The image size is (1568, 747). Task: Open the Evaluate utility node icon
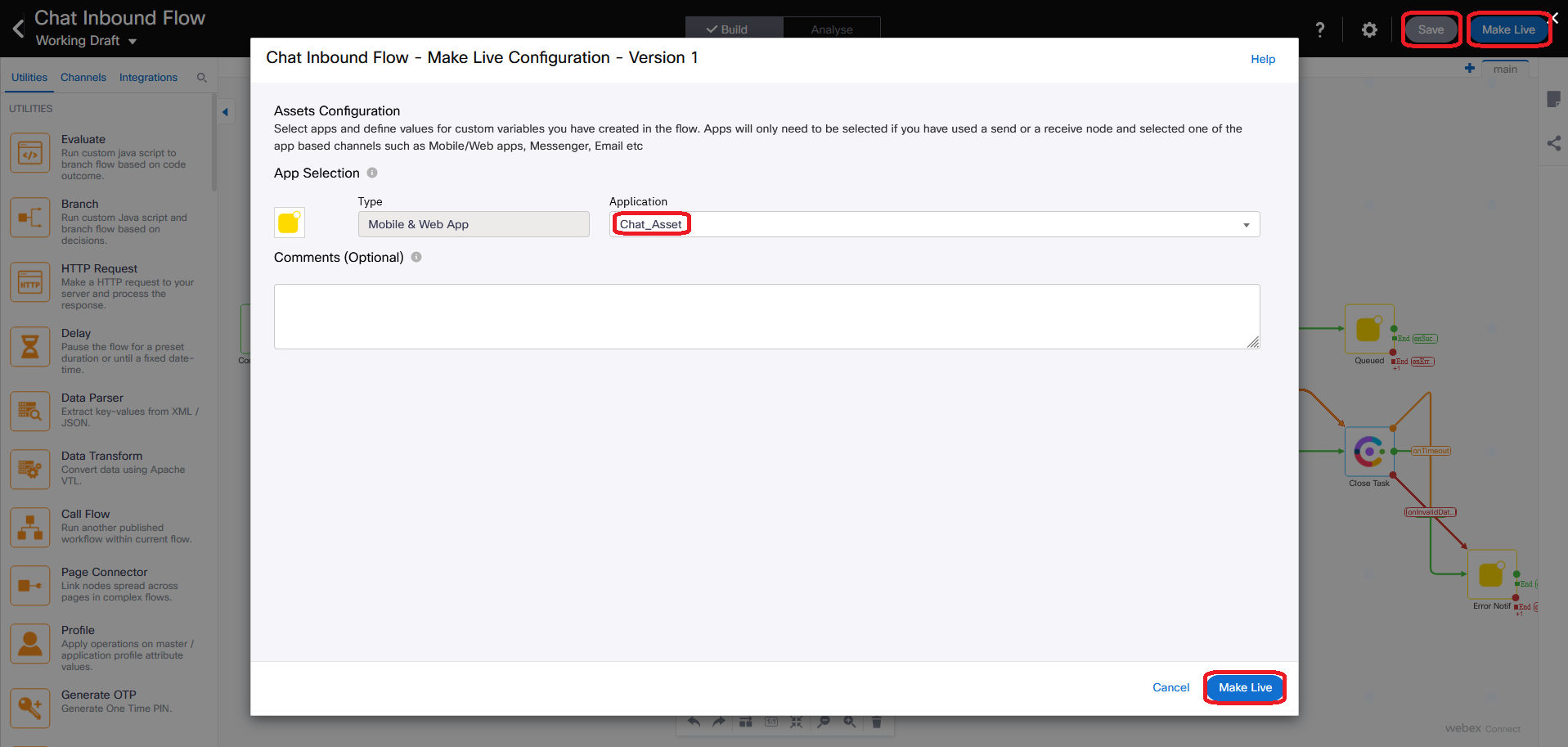pos(30,153)
